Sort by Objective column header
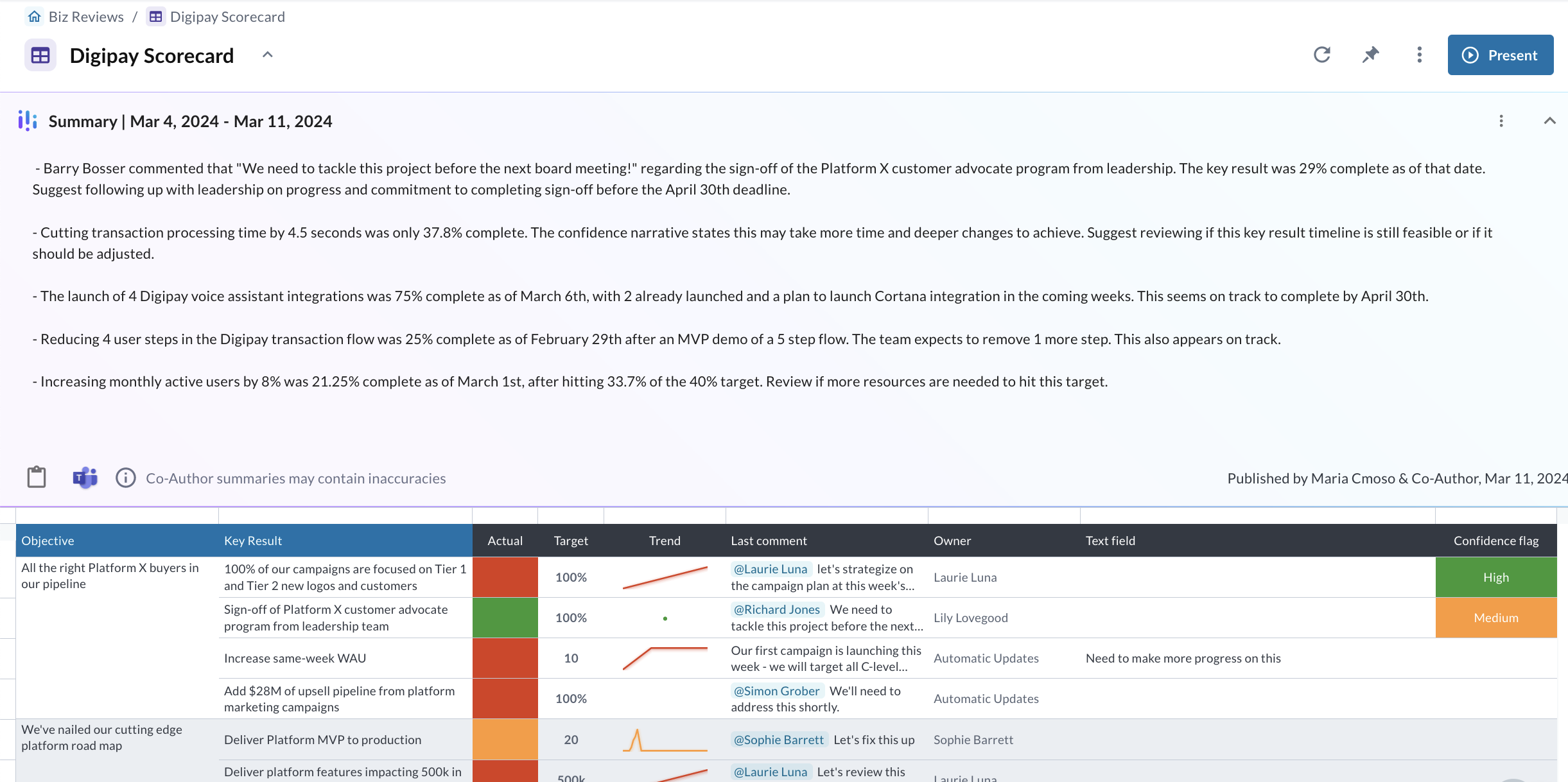 117,541
